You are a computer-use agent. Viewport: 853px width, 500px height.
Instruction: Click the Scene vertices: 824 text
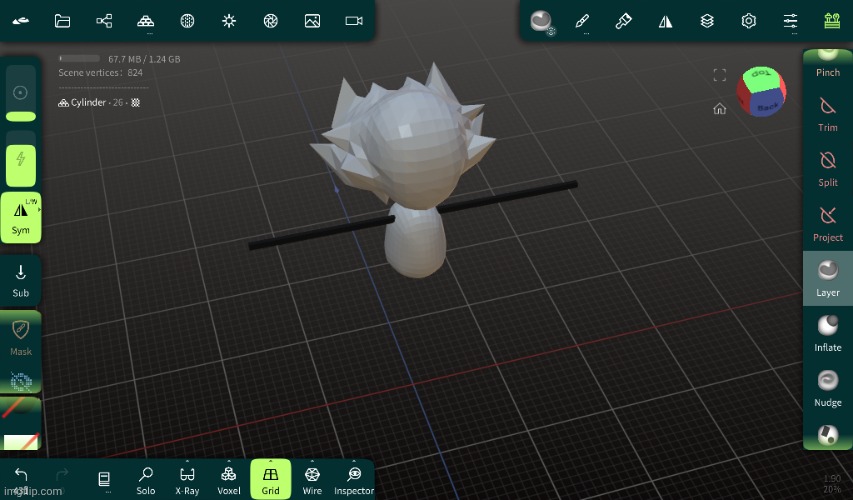pyautogui.click(x=101, y=72)
